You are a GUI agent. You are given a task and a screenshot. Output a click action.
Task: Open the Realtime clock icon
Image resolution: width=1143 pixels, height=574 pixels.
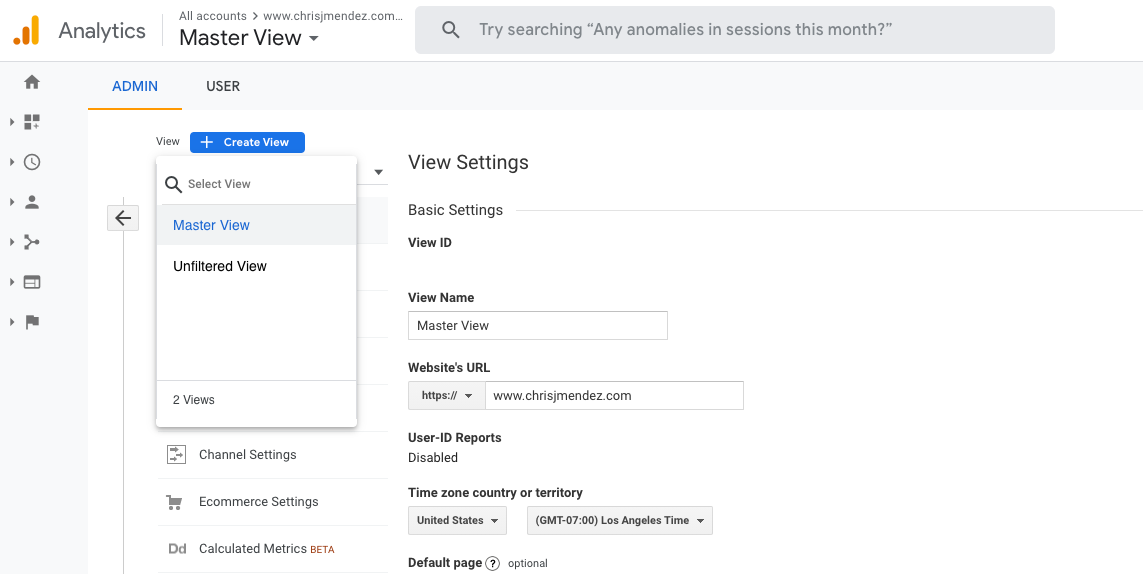[31, 162]
